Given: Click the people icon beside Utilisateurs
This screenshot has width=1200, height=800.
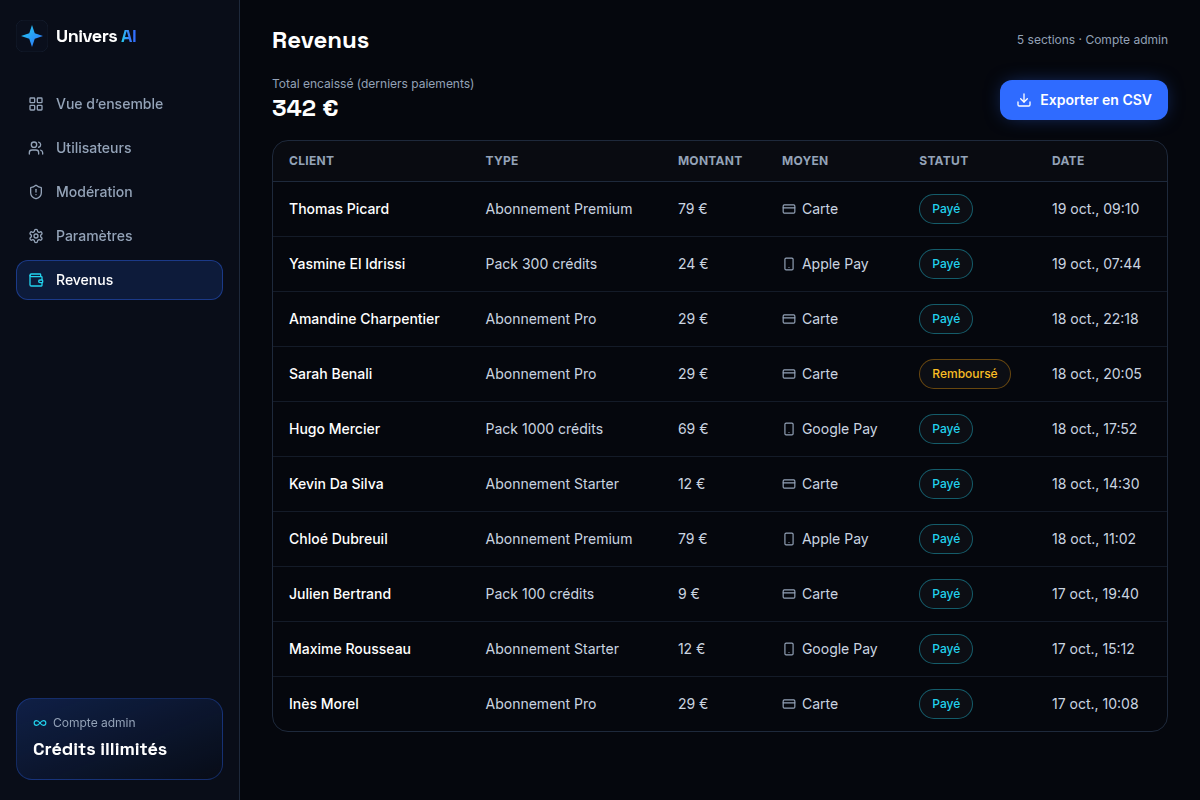Looking at the screenshot, I should coord(36,148).
